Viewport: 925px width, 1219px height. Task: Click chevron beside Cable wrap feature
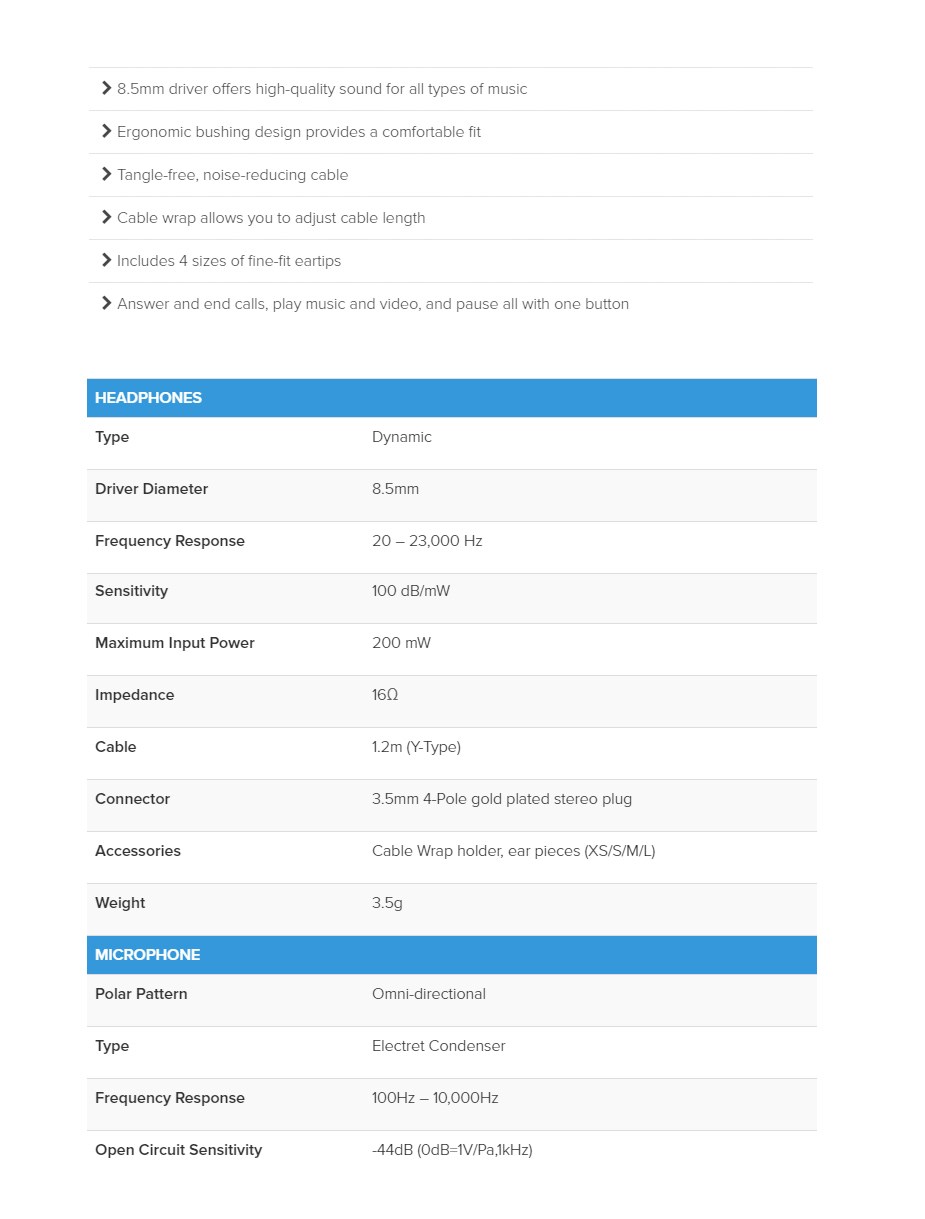(x=106, y=217)
